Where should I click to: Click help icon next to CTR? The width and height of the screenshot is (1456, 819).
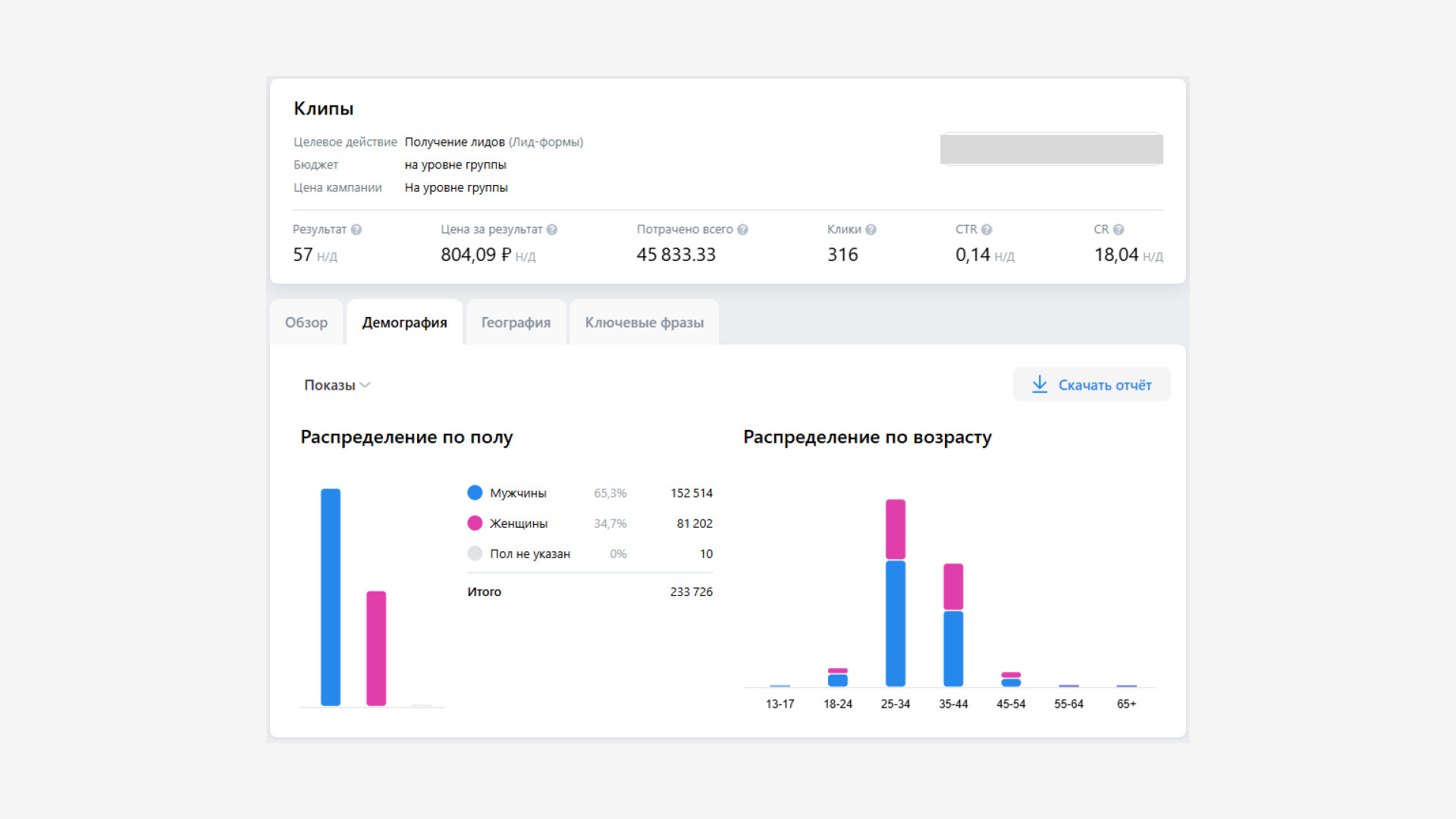(987, 230)
